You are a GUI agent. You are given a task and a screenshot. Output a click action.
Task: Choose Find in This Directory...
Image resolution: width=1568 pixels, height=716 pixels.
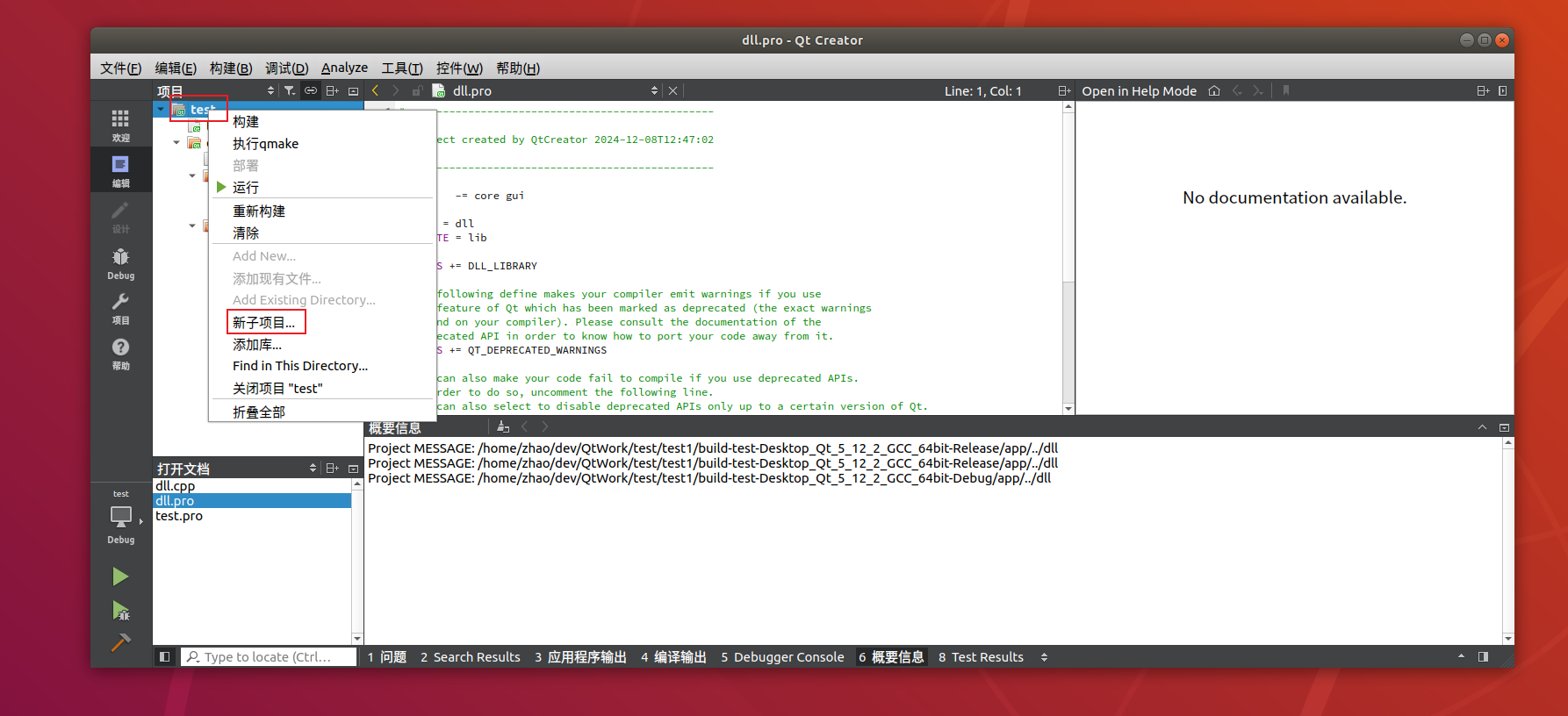point(322,366)
